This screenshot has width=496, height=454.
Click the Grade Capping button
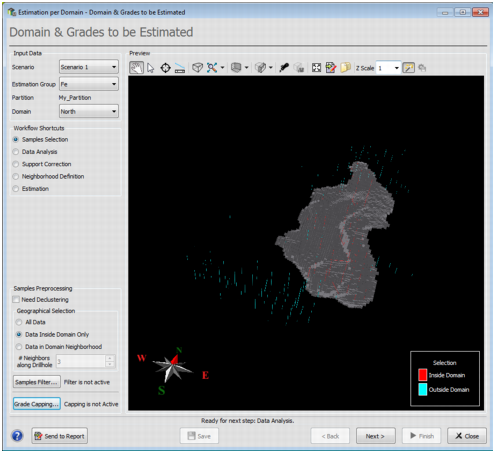(37, 404)
